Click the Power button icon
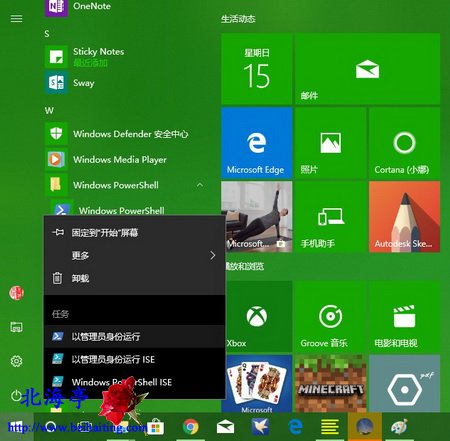Image resolution: width=450 pixels, height=441 pixels. pos(16,395)
